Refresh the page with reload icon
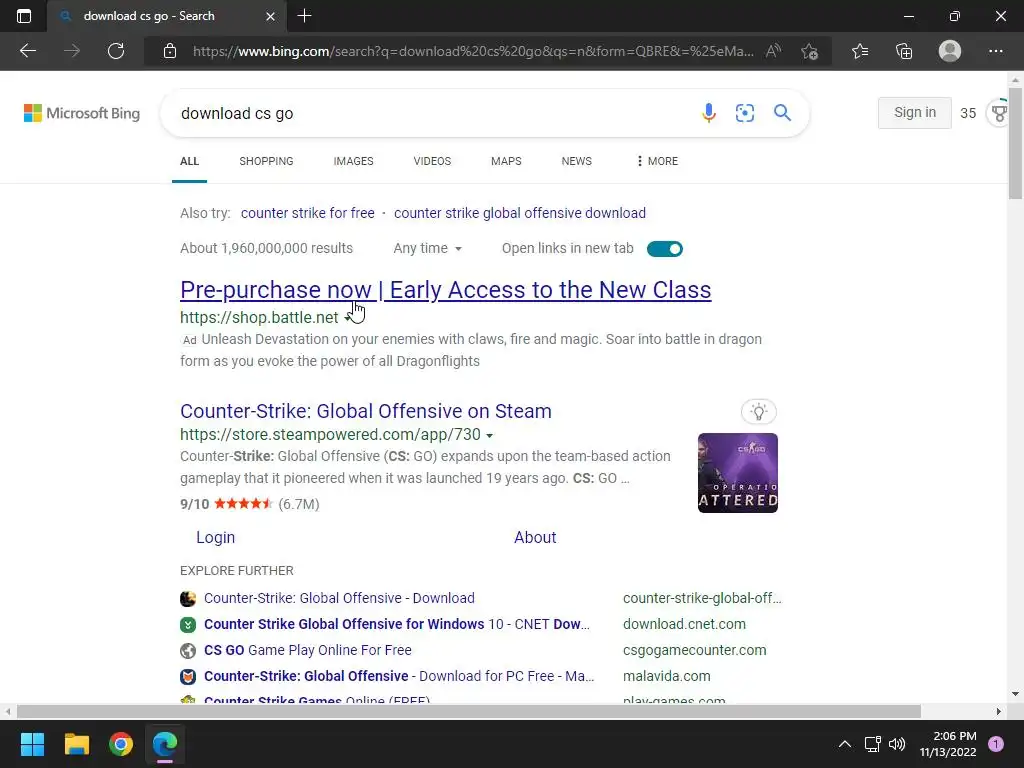This screenshot has height=768, width=1024. click(116, 51)
